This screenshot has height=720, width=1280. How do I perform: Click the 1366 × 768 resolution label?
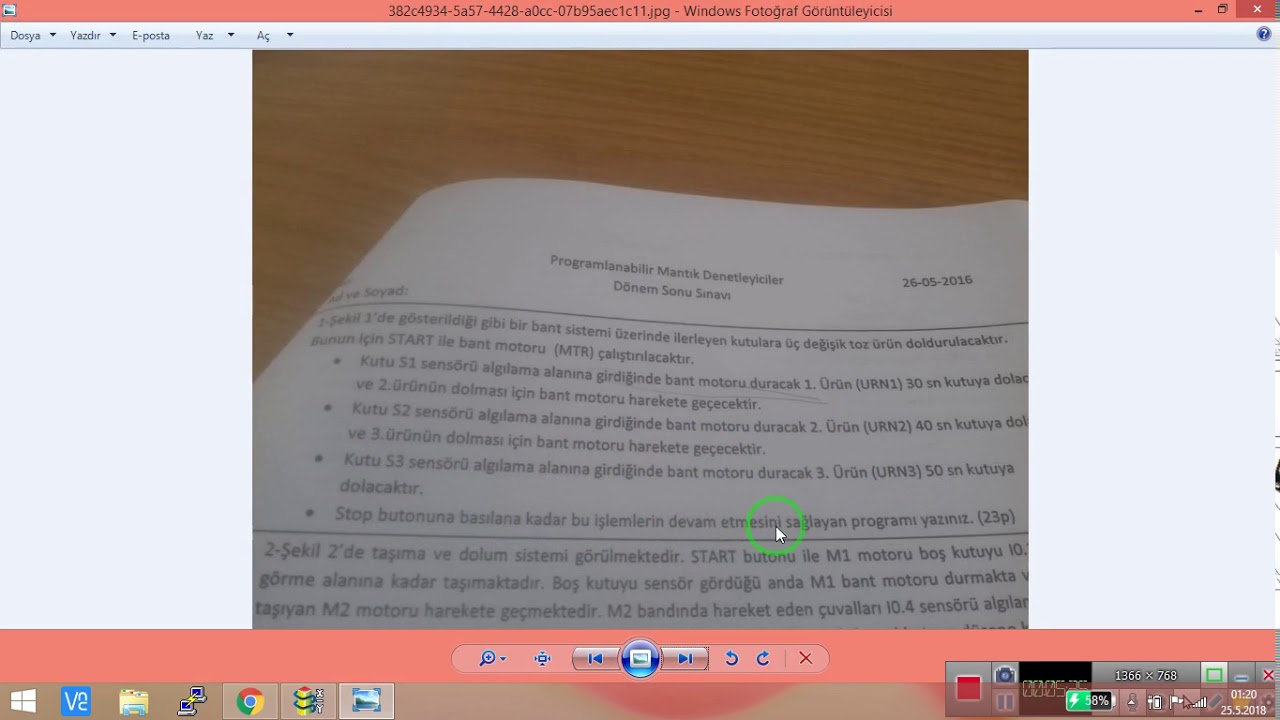pyautogui.click(x=1146, y=676)
